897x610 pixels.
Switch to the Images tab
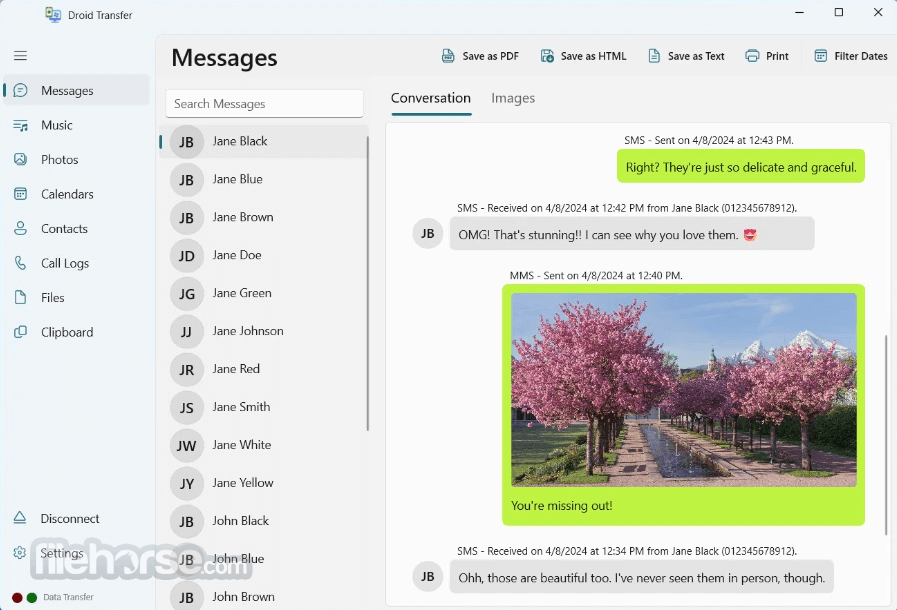(x=513, y=98)
